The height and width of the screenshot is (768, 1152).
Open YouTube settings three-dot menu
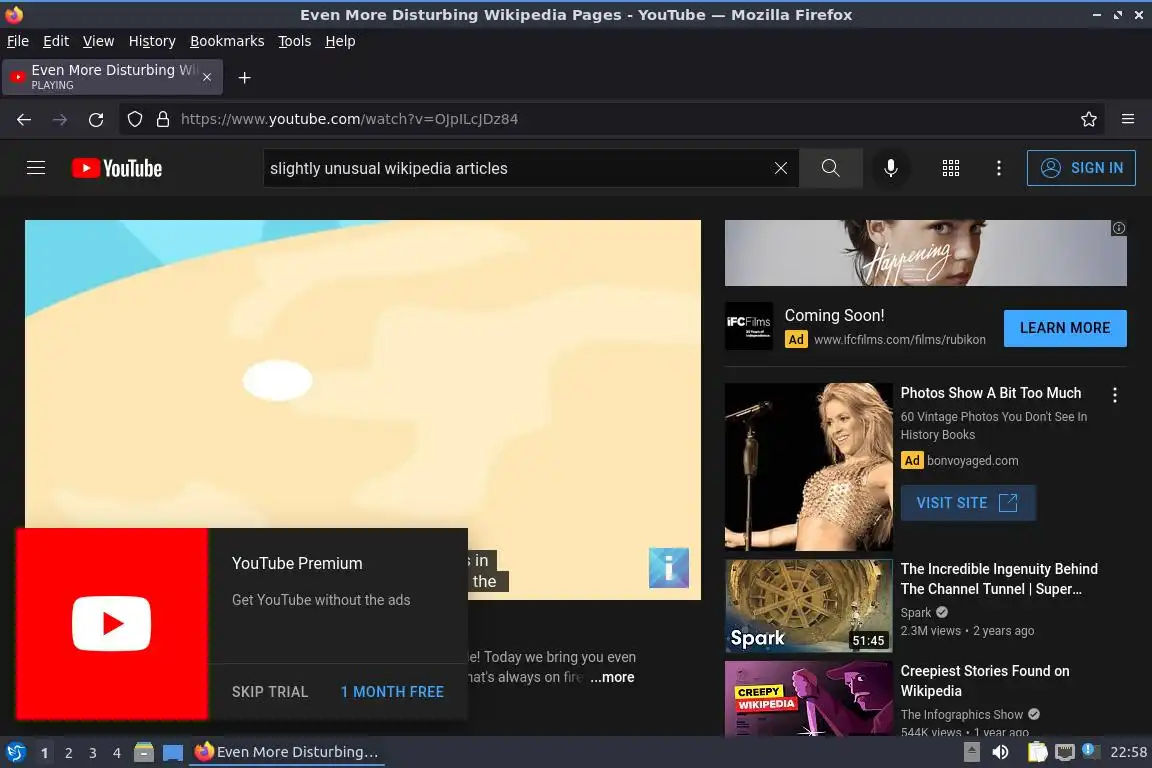tap(998, 168)
